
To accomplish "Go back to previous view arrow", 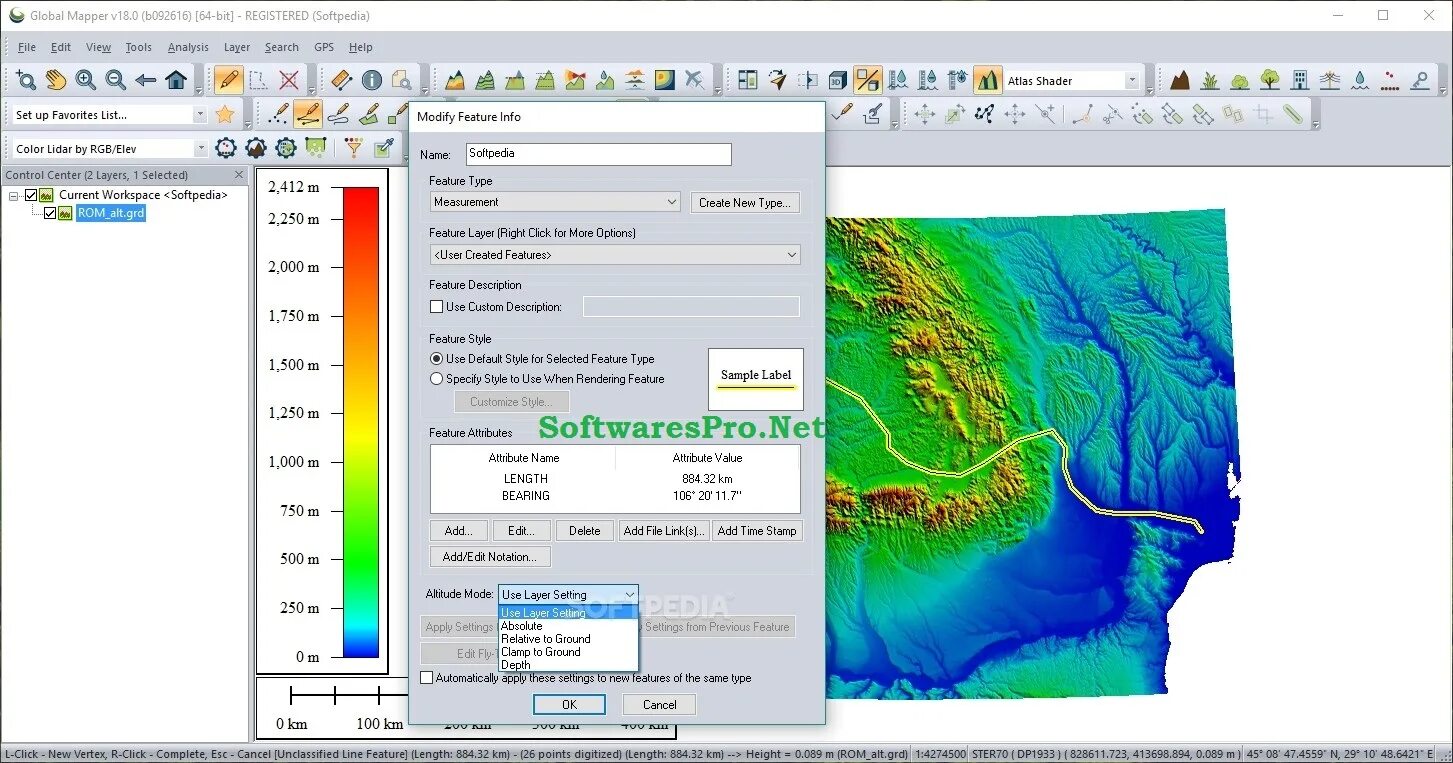I will coord(146,80).
